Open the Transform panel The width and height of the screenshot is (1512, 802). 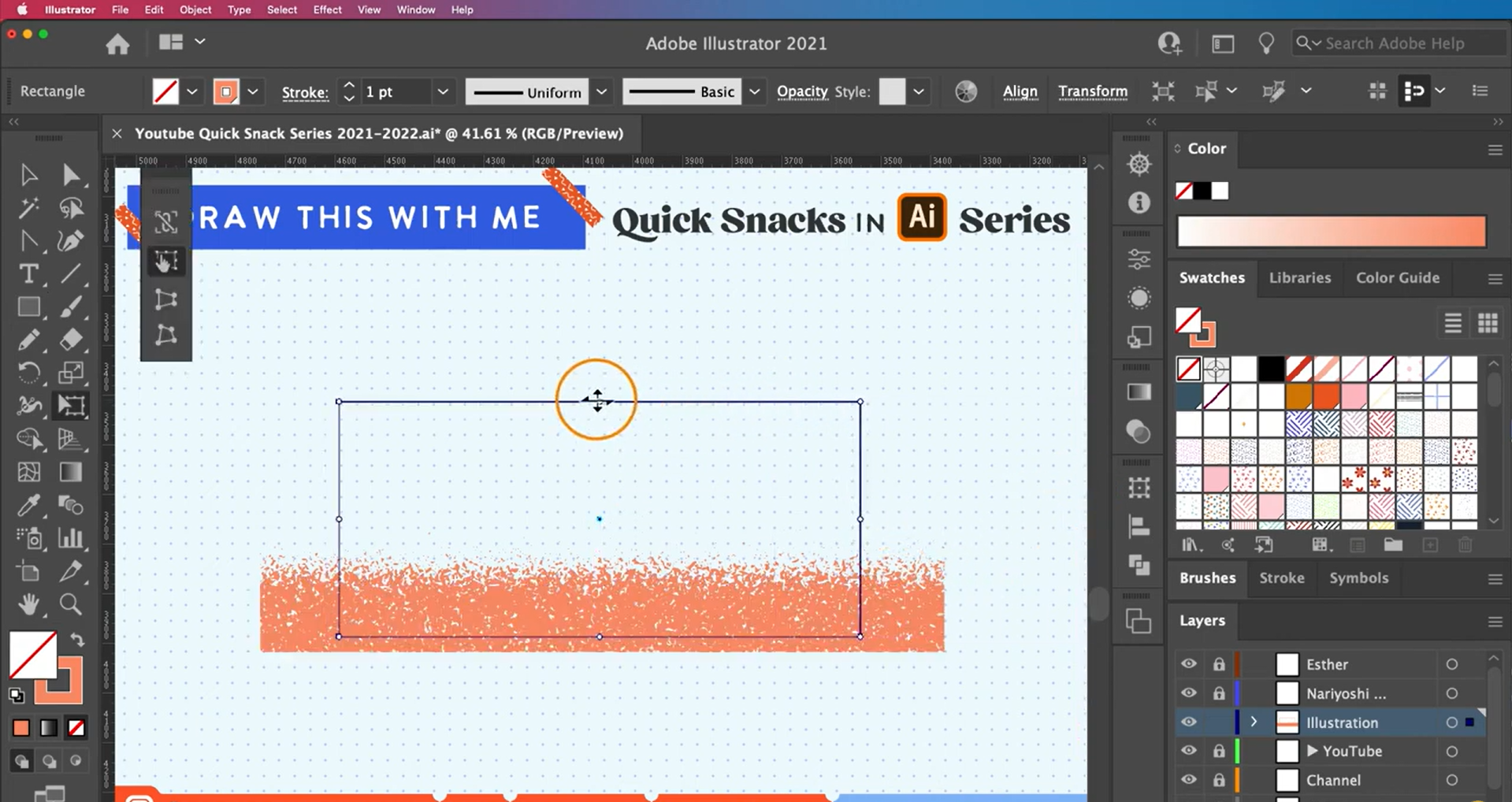click(1093, 91)
